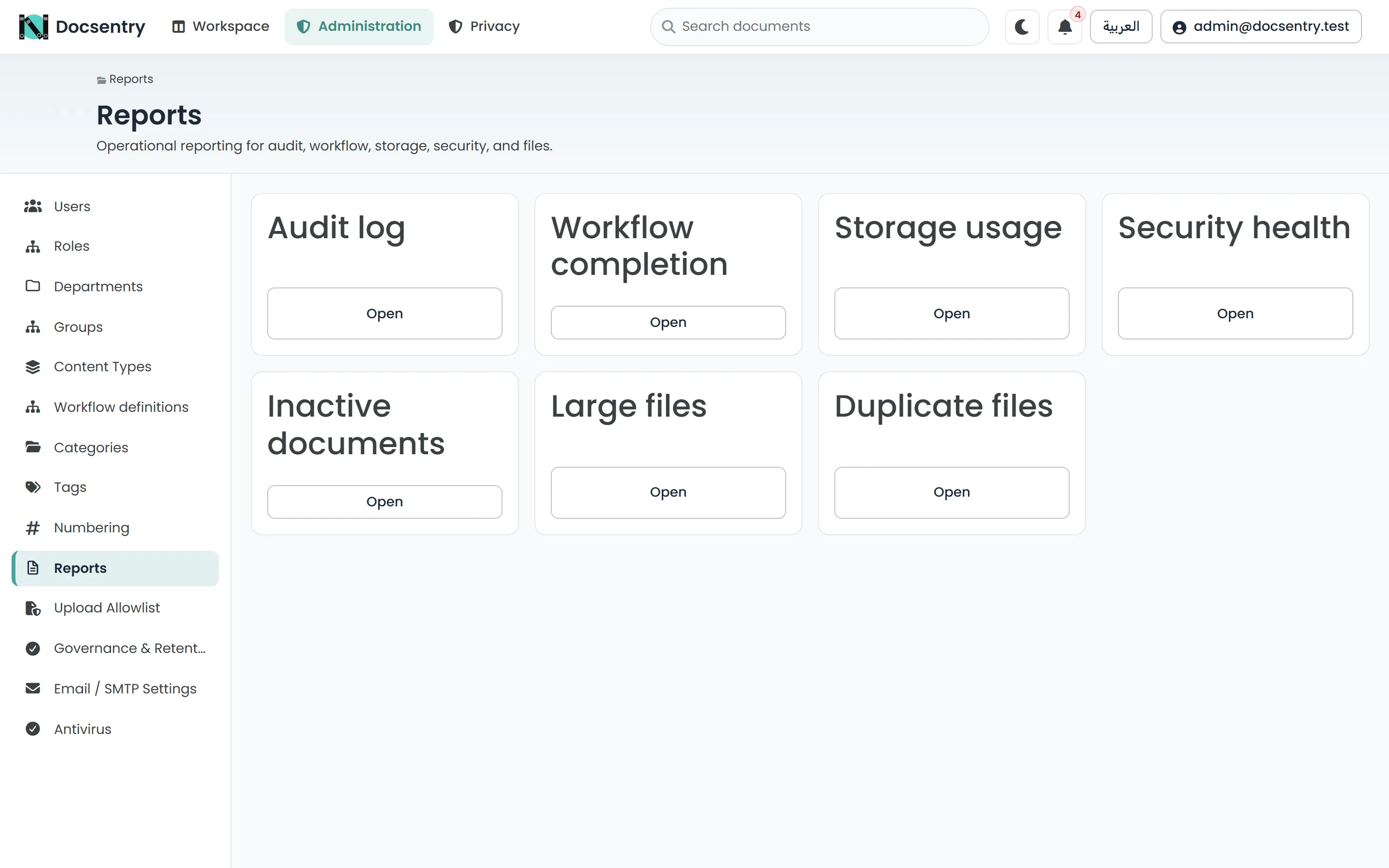Click the Categories open-folder icon

click(33, 447)
